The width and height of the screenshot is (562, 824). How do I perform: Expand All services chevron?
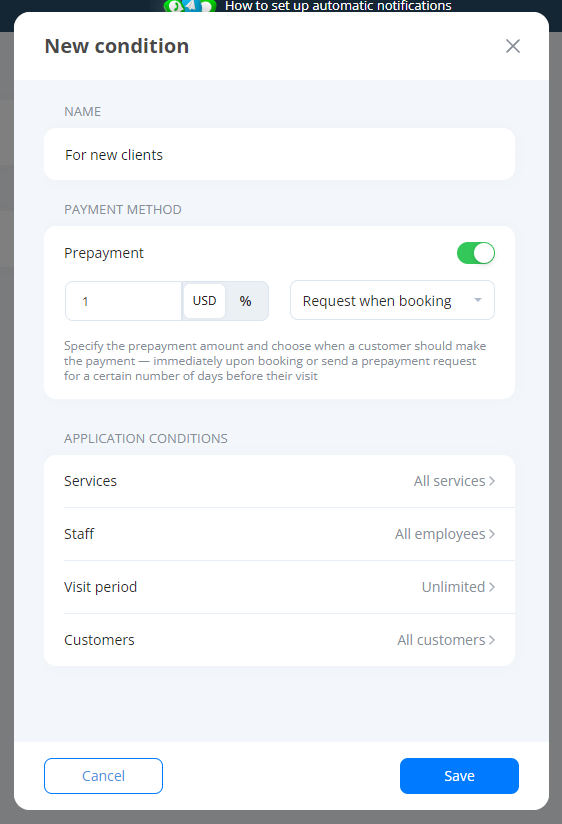tap(492, 481)
